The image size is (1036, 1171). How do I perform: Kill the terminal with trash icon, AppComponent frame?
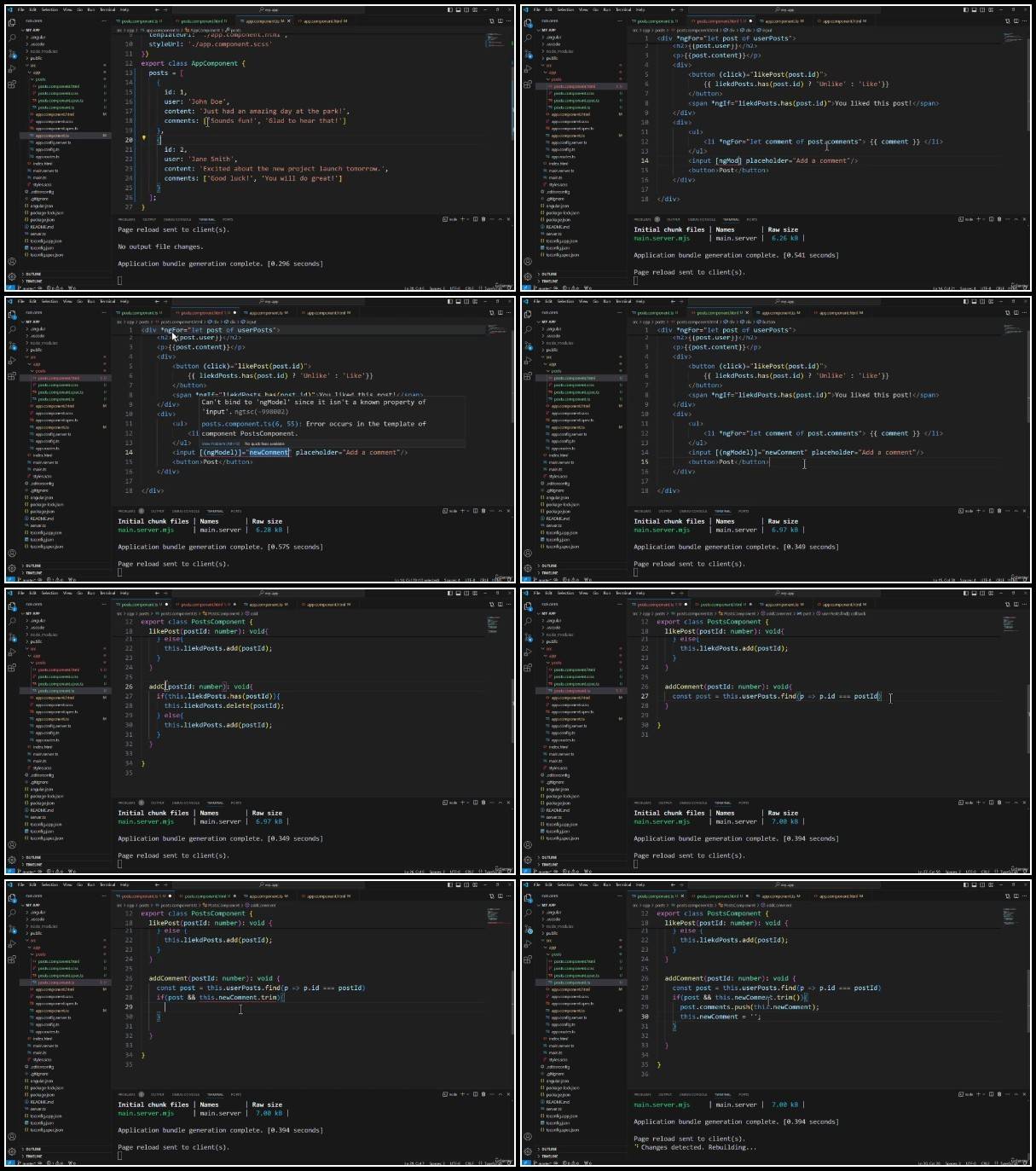point(483,219)
